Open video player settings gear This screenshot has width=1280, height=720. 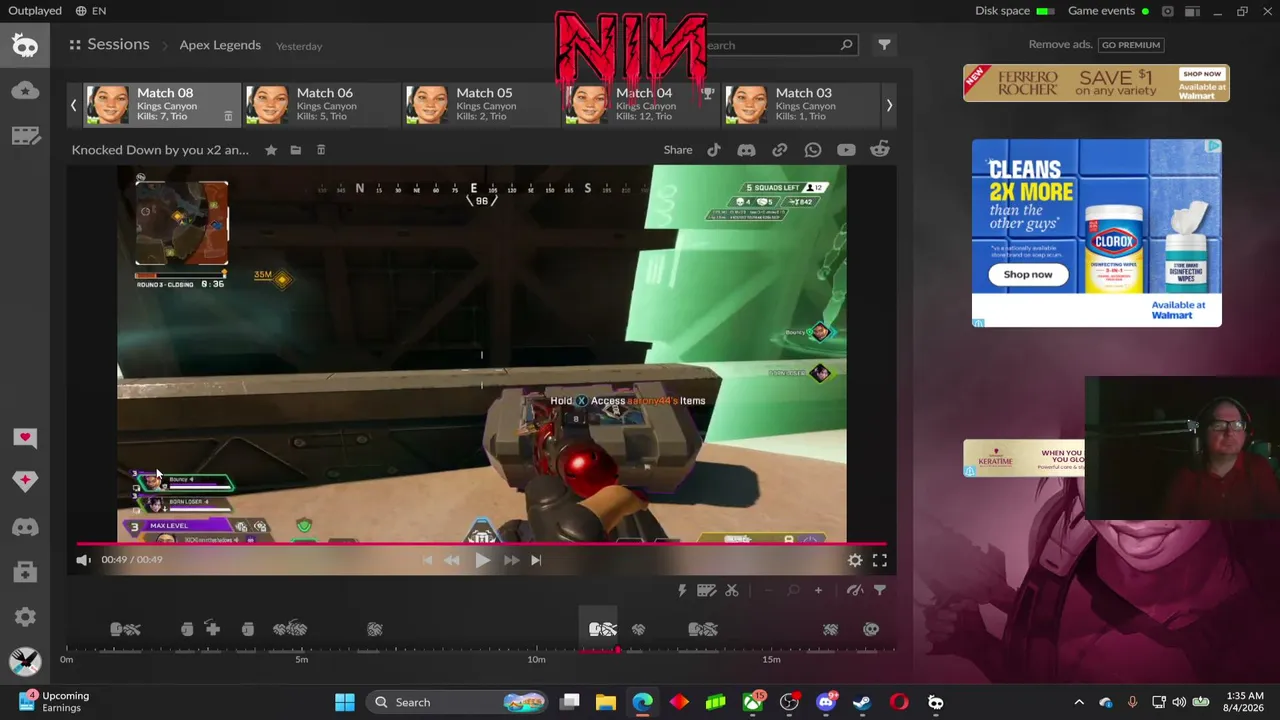(855, 560)
